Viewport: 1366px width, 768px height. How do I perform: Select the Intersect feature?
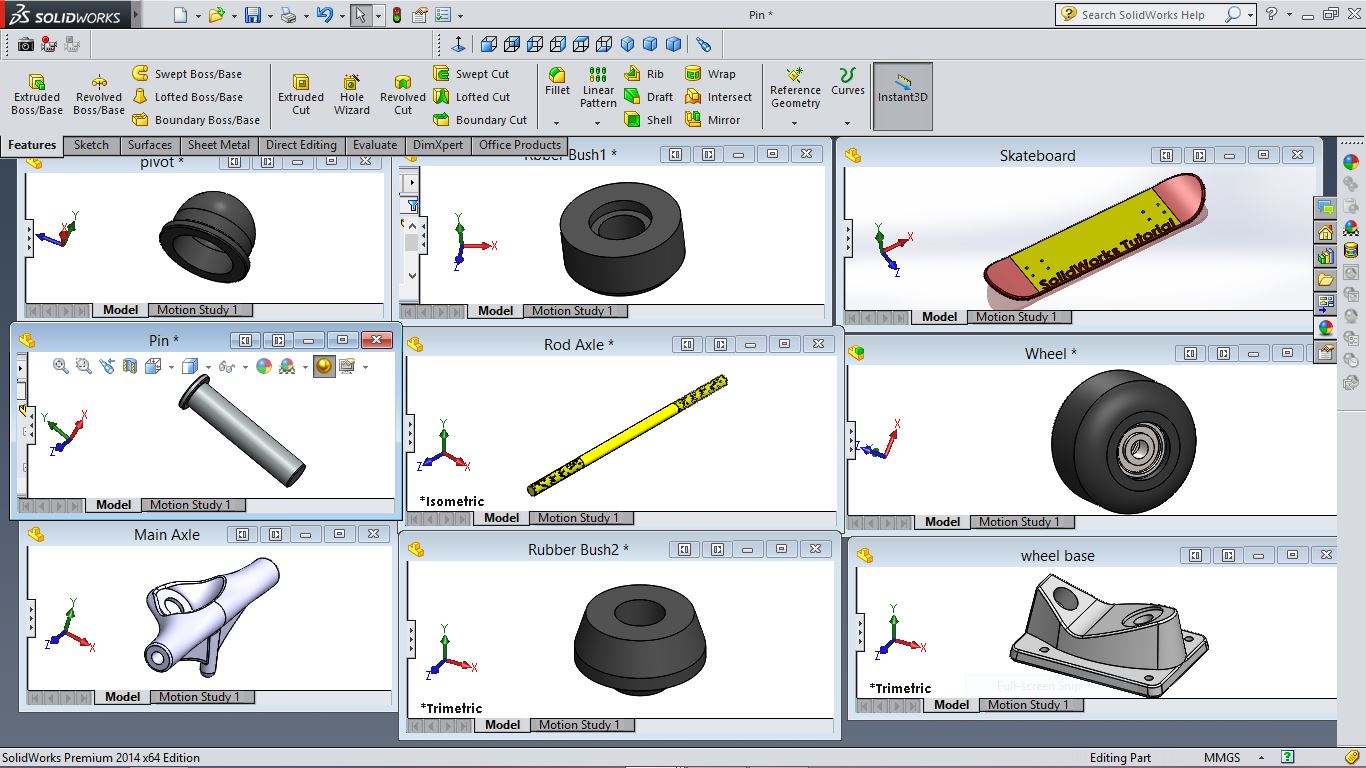click(x=718, y=97)
